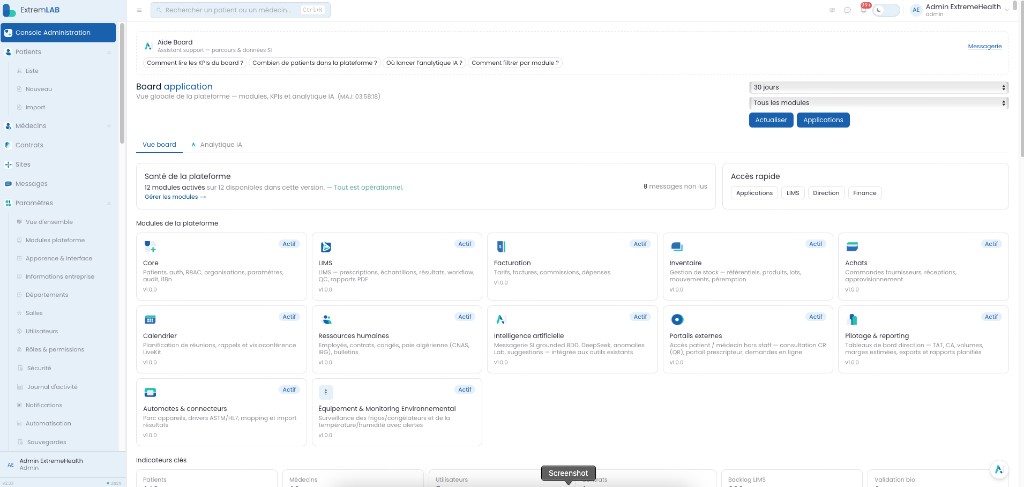Screen dimensions: 1024x487
Task: Collapse the Paramètres sidebar section chevron
Action: (109, 203)
